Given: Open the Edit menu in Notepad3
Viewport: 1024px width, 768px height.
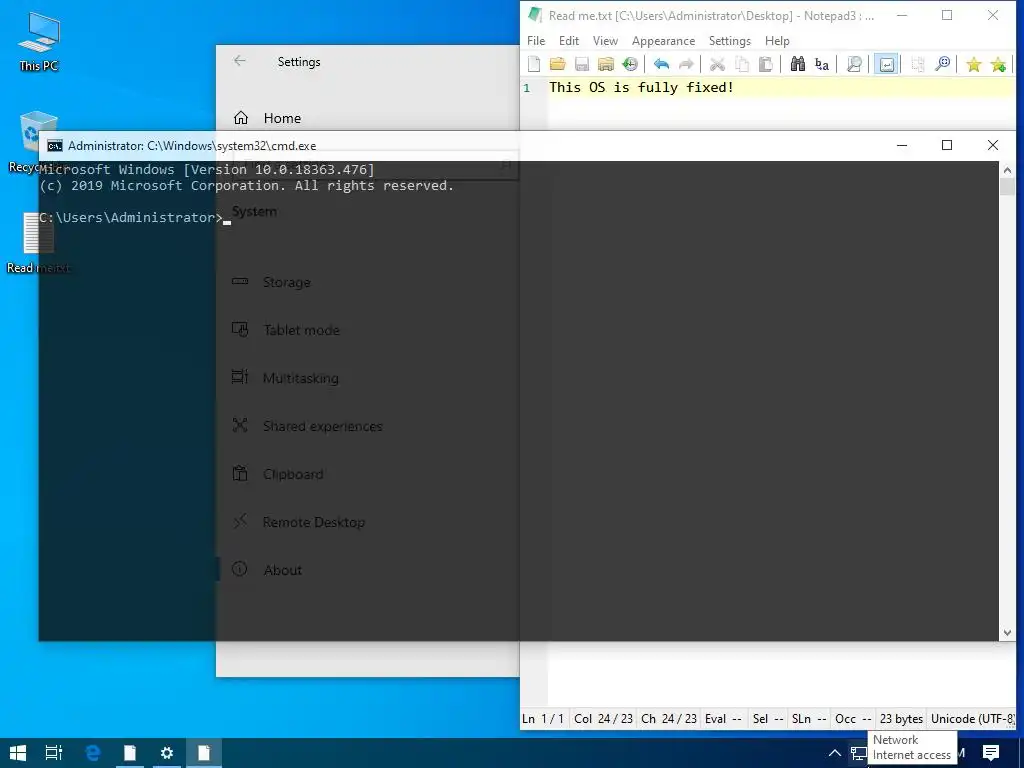Looking at the screenshot, I should coord(569,40).
